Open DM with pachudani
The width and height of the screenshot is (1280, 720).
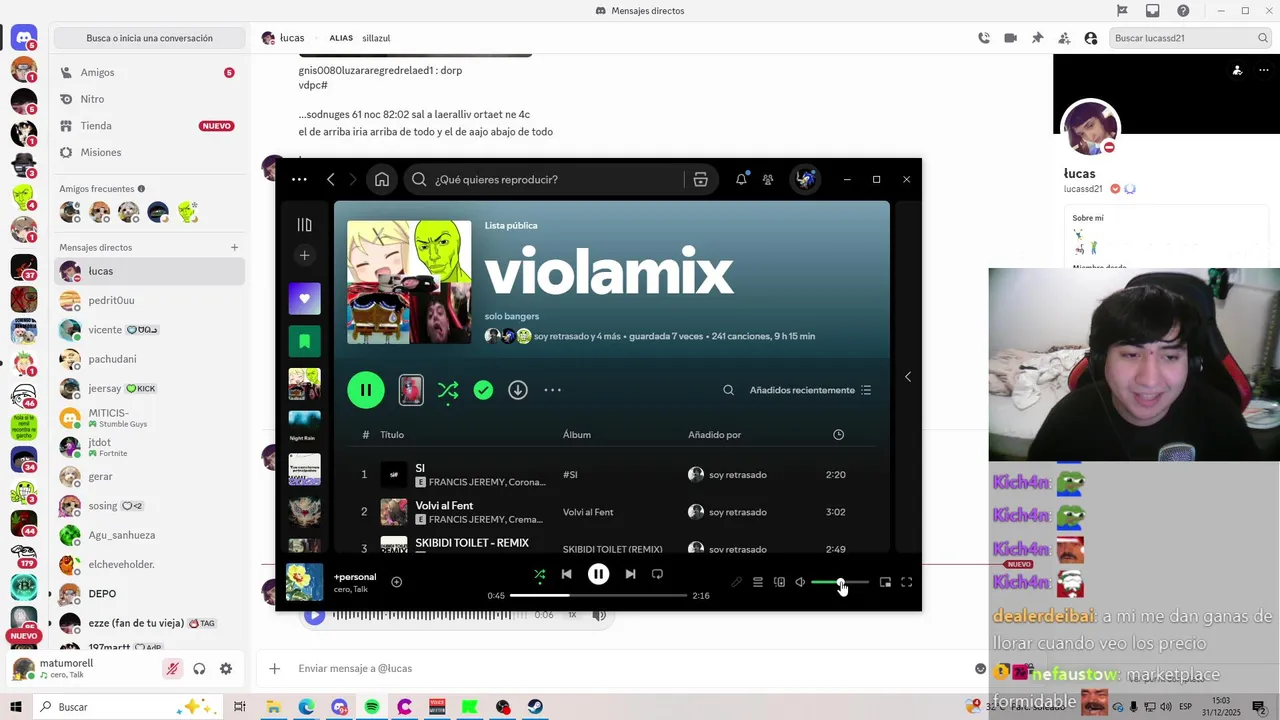149,359
